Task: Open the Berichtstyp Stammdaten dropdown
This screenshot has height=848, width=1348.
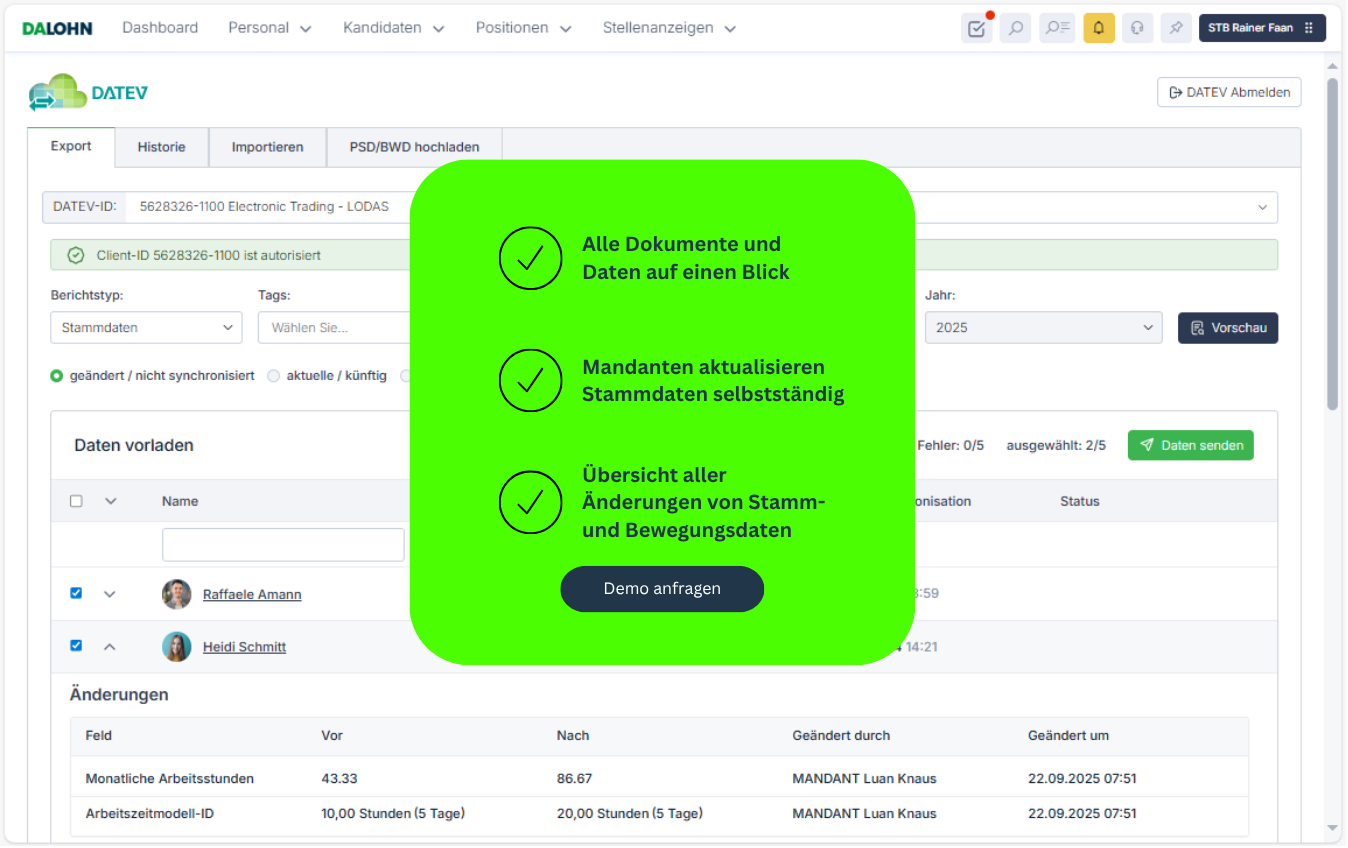Action: (x=146, y=327)
